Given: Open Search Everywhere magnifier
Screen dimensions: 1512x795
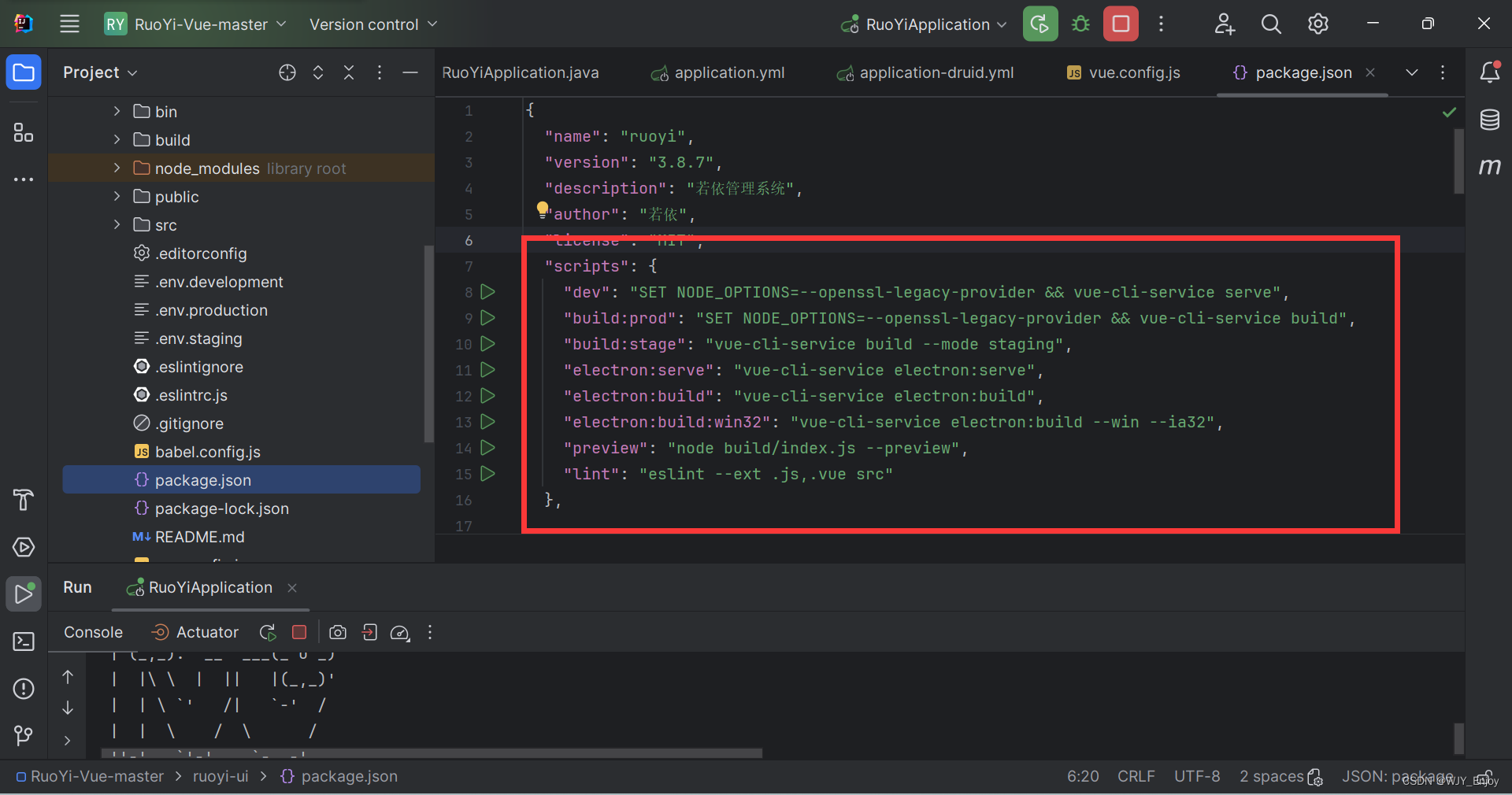Looking at the screenshot, I should pos(1271,24).
